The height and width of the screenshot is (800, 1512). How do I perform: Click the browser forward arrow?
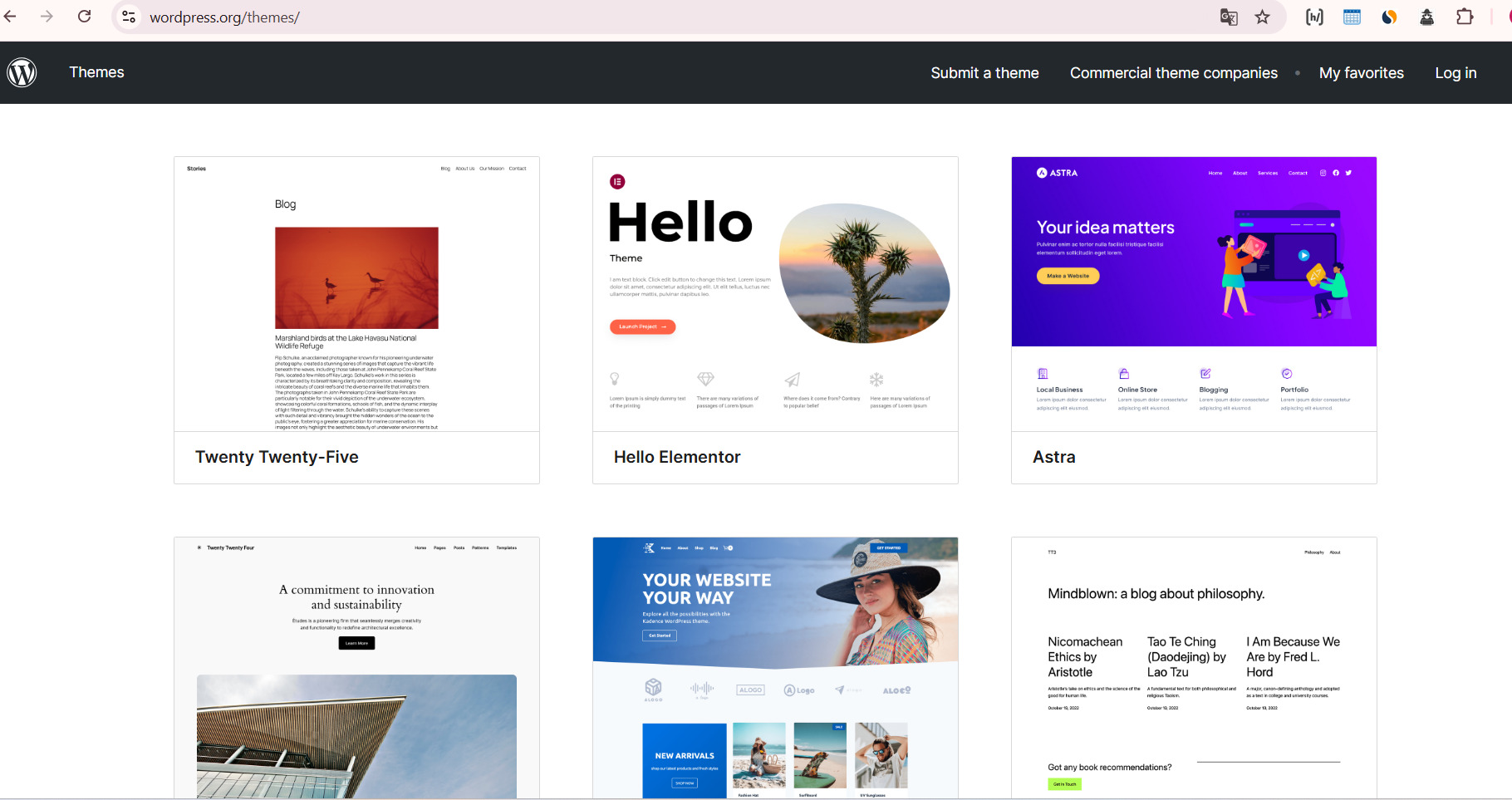[47, 17]
